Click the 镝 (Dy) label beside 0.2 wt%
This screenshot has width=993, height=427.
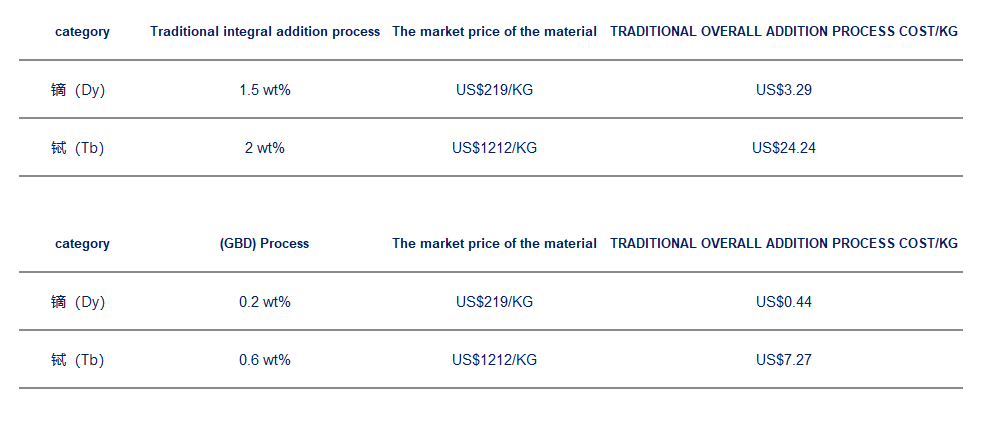click(x=78, y=302)
